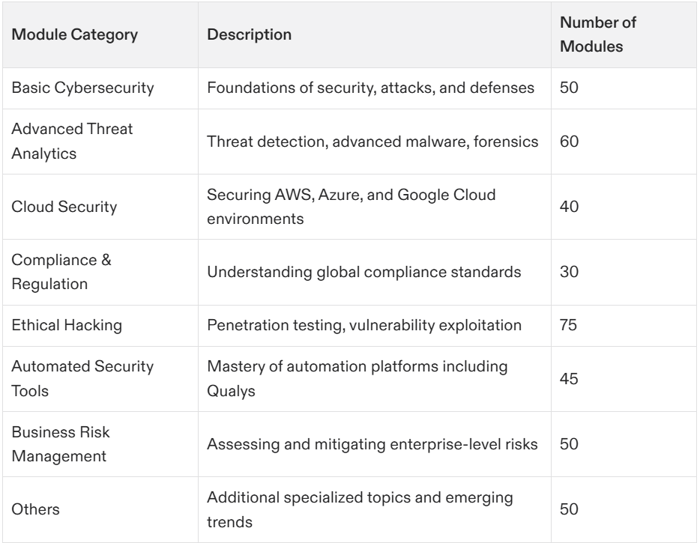Click the Cloud Security category cell
The image size is (700, 543).
(x=64, y=207)
